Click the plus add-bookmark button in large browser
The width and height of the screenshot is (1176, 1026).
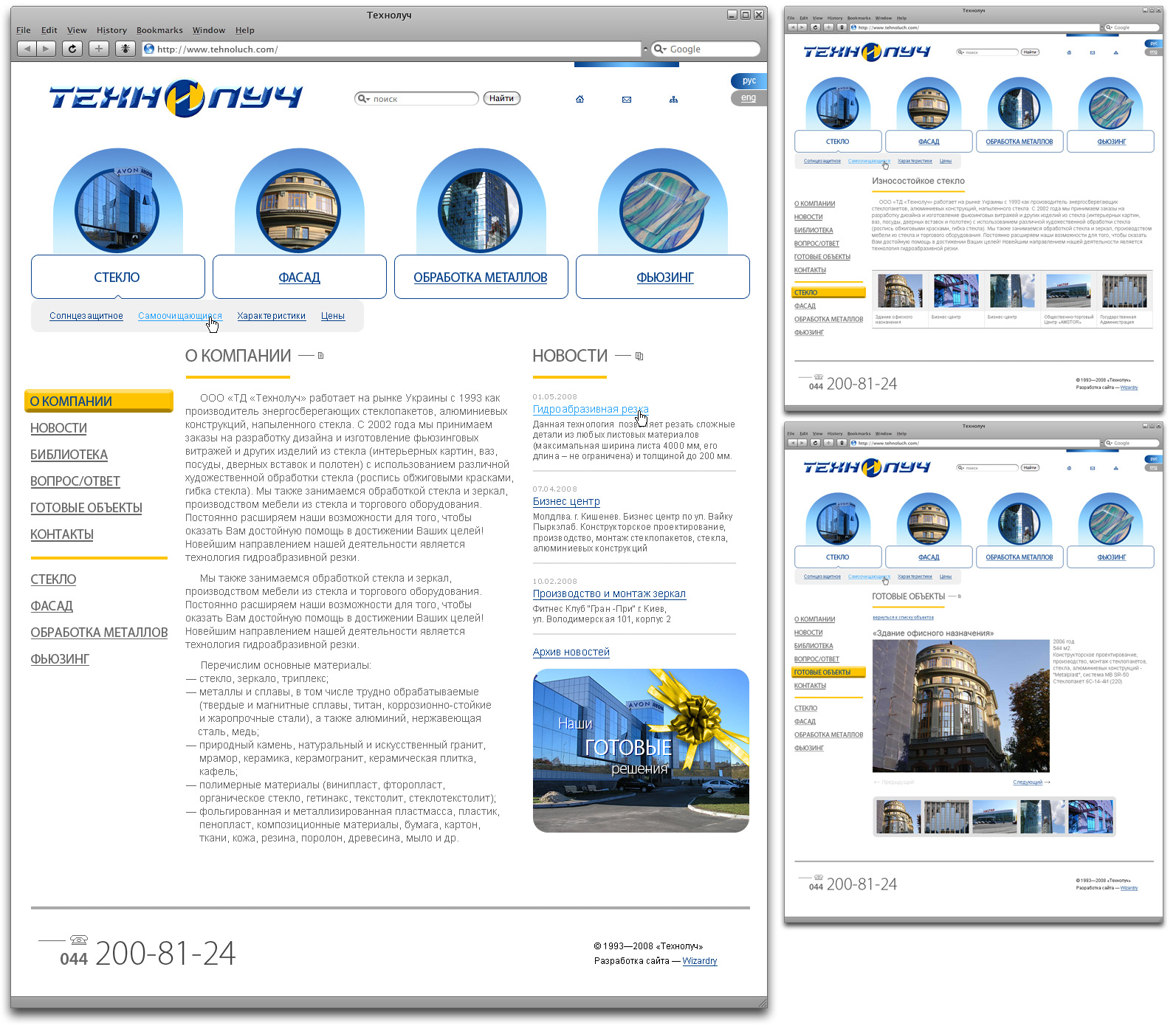point(99,49)
